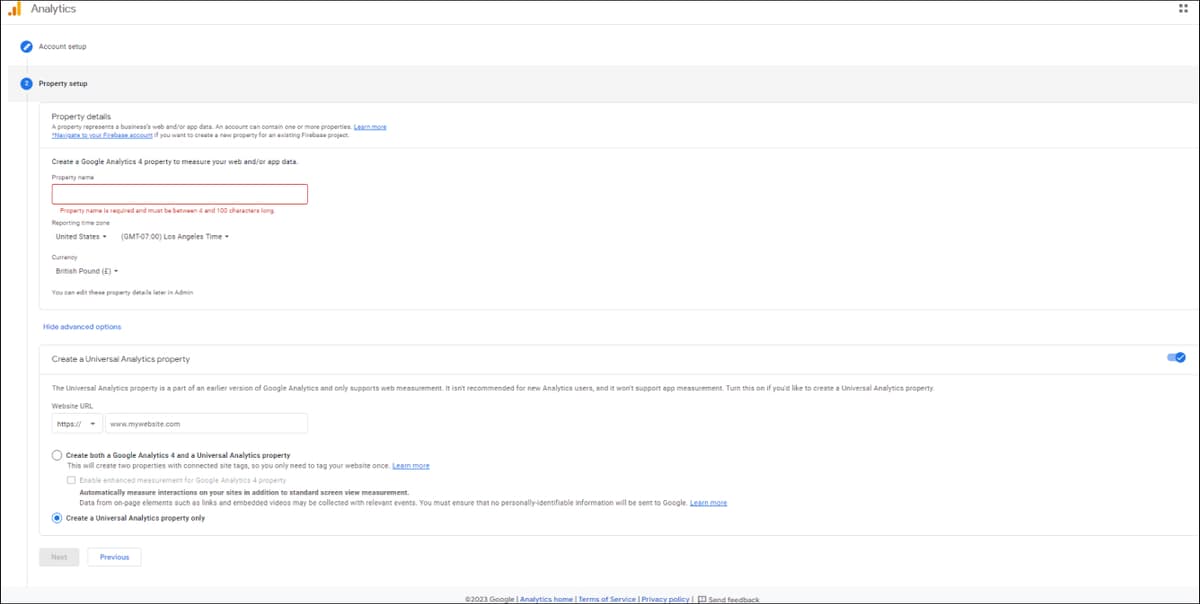Click the Create a Universal Analytics property heading

point(121,358)
